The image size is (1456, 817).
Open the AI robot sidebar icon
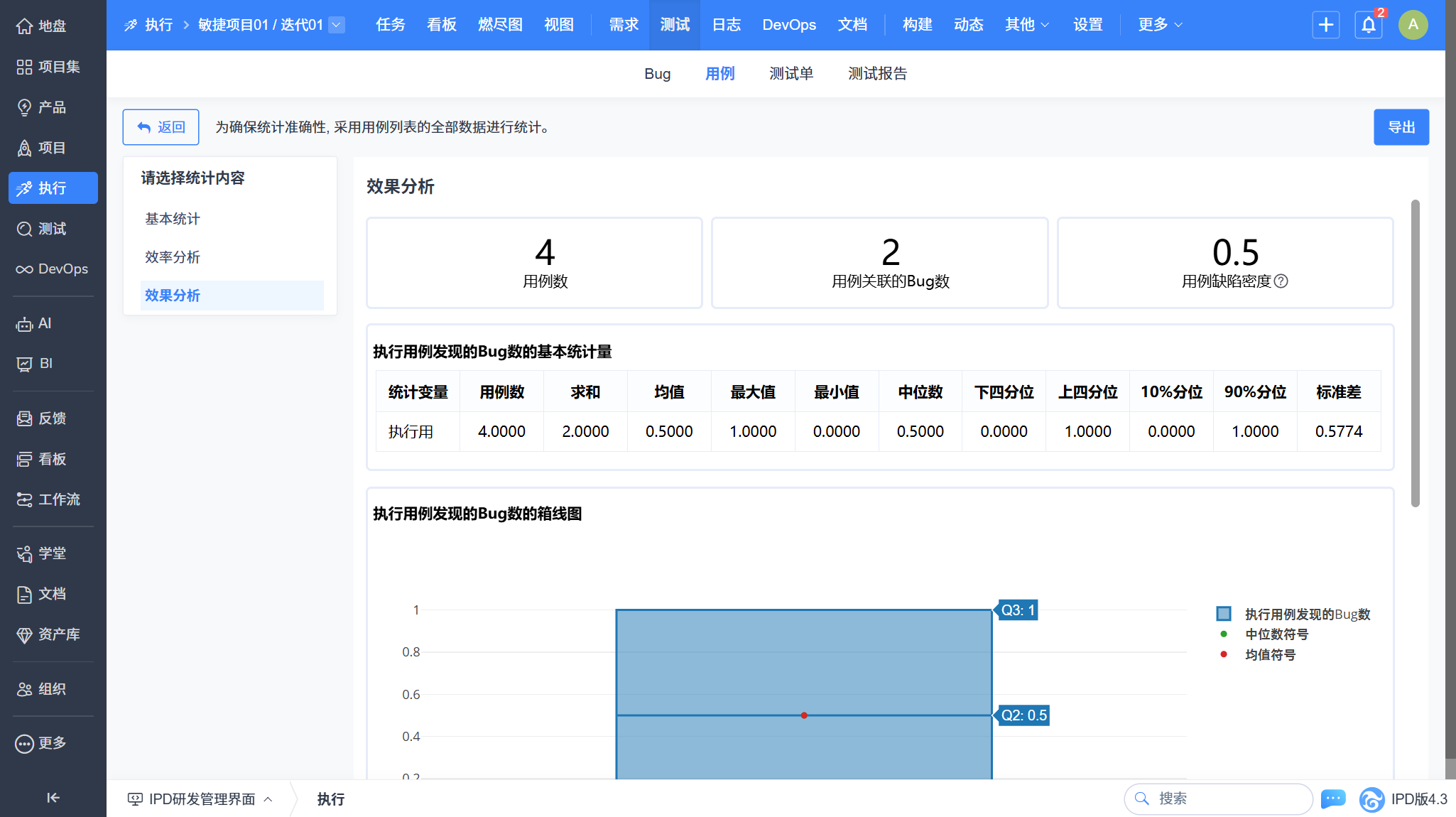tap(25, 324)
